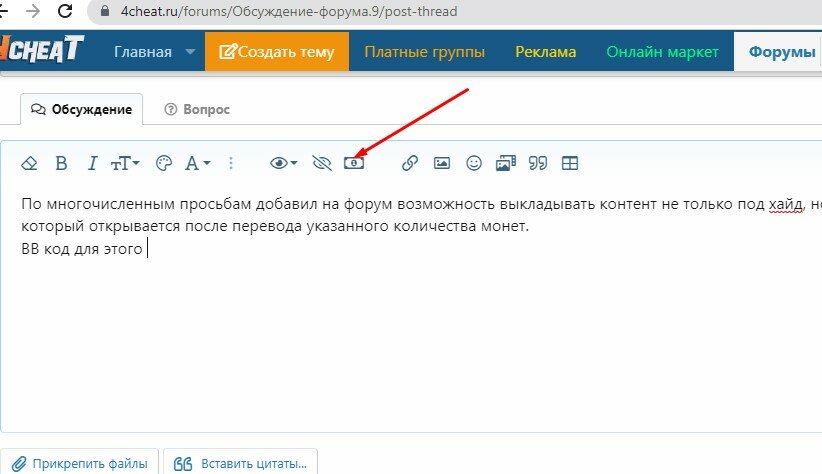Open the text color palette
The height and width of the screenshot is (474, 822).
coord(164,164)
